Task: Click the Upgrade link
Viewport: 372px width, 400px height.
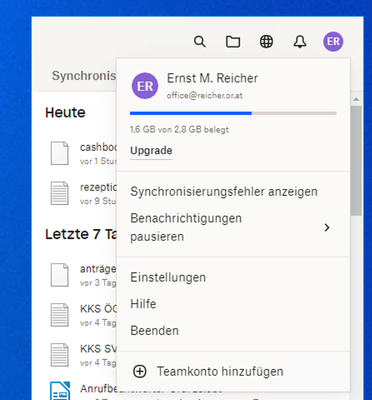Action: tap(151, 151)
